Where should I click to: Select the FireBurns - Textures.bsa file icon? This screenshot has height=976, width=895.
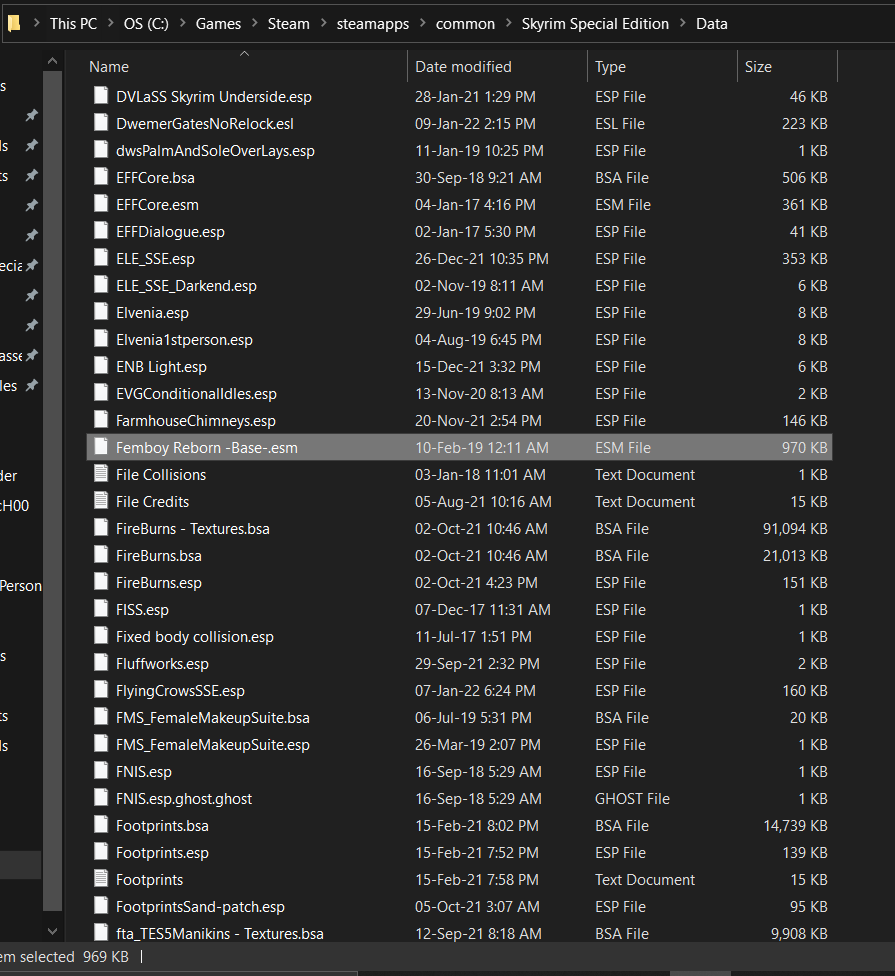(x=101, y=528)
